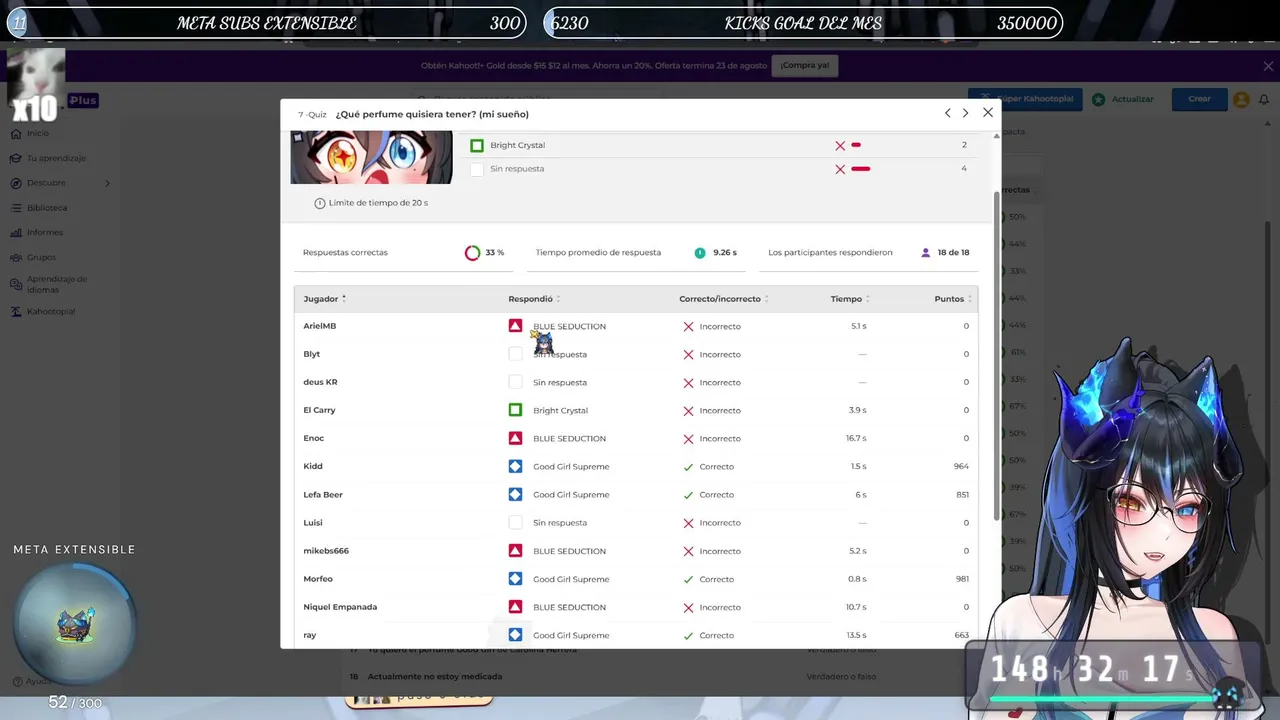Click the modal's vertical scrollbar
The image size is (1280, 720).
(996, 355)
